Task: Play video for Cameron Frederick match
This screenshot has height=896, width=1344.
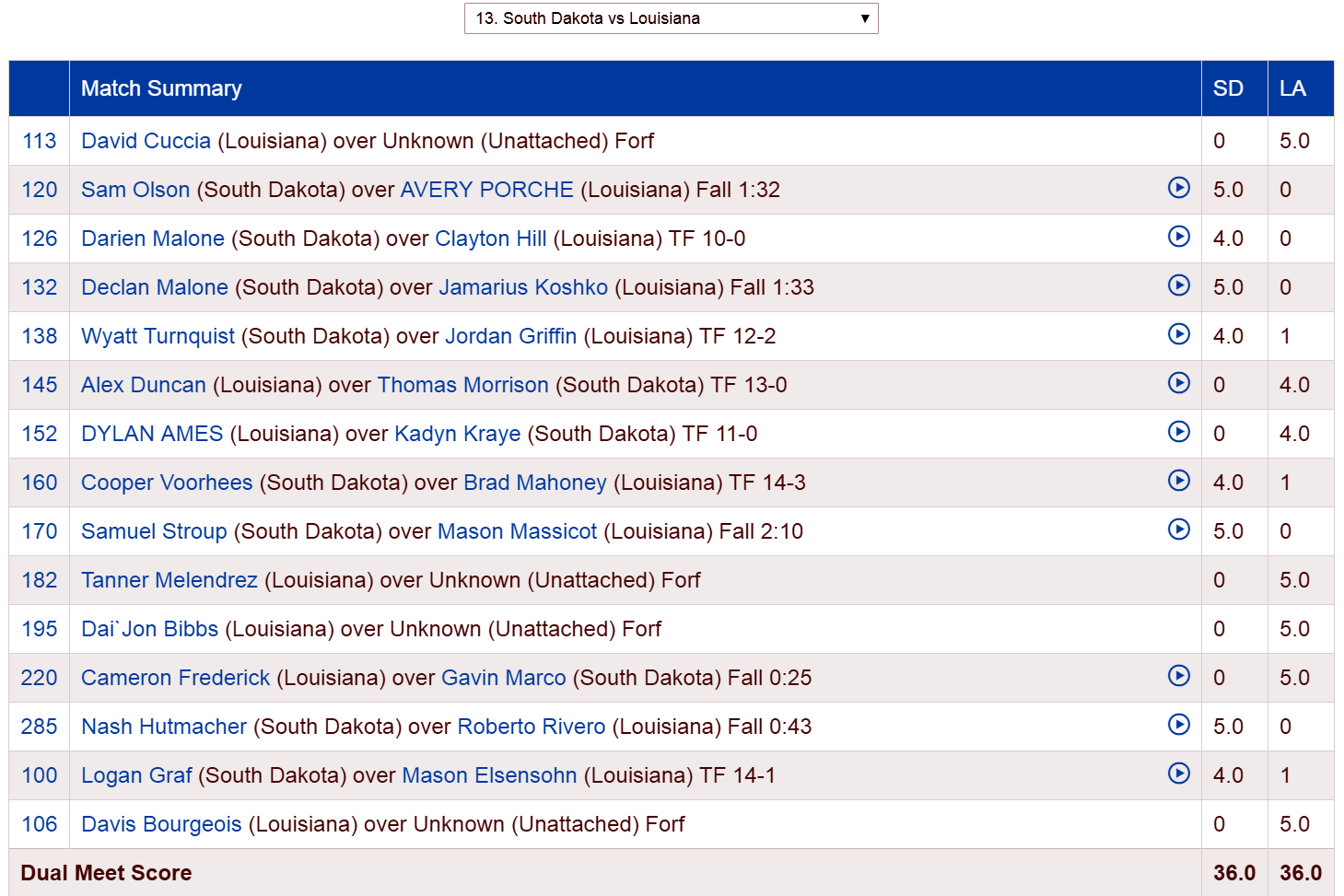Action: point(1178,676)
